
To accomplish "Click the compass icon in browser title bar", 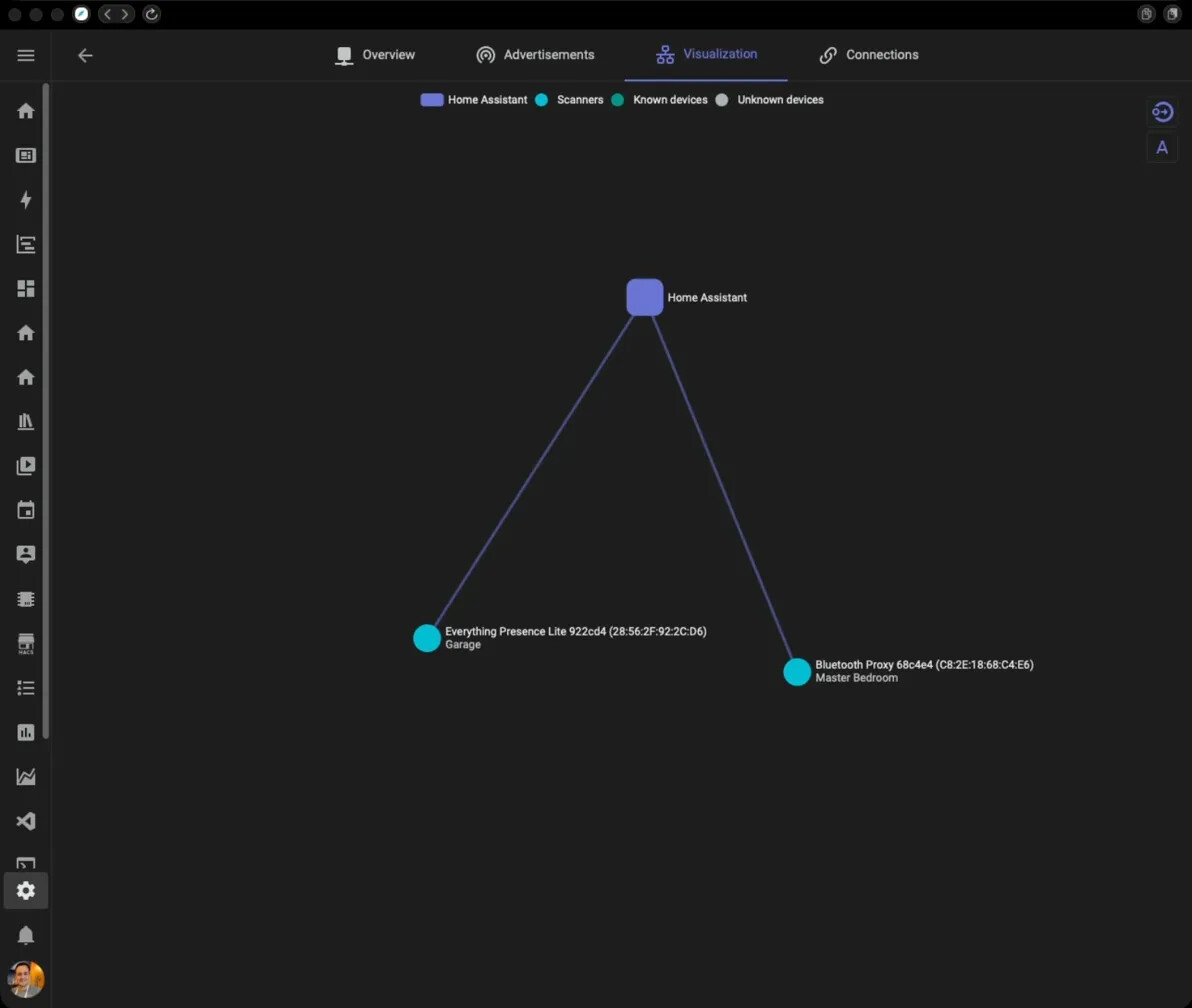I will (x=81, y=14).
